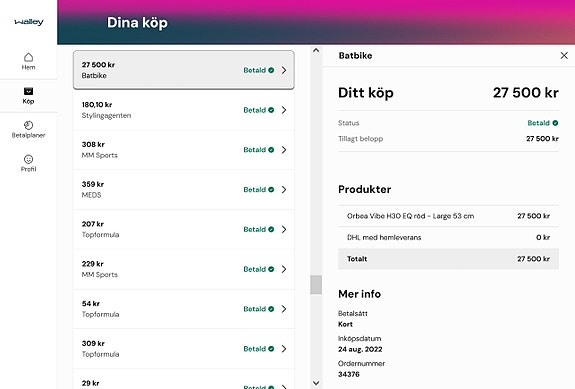Expand the 229 kr MM Sports chevron
Viewport: 575px width, 389px height.
284,269
